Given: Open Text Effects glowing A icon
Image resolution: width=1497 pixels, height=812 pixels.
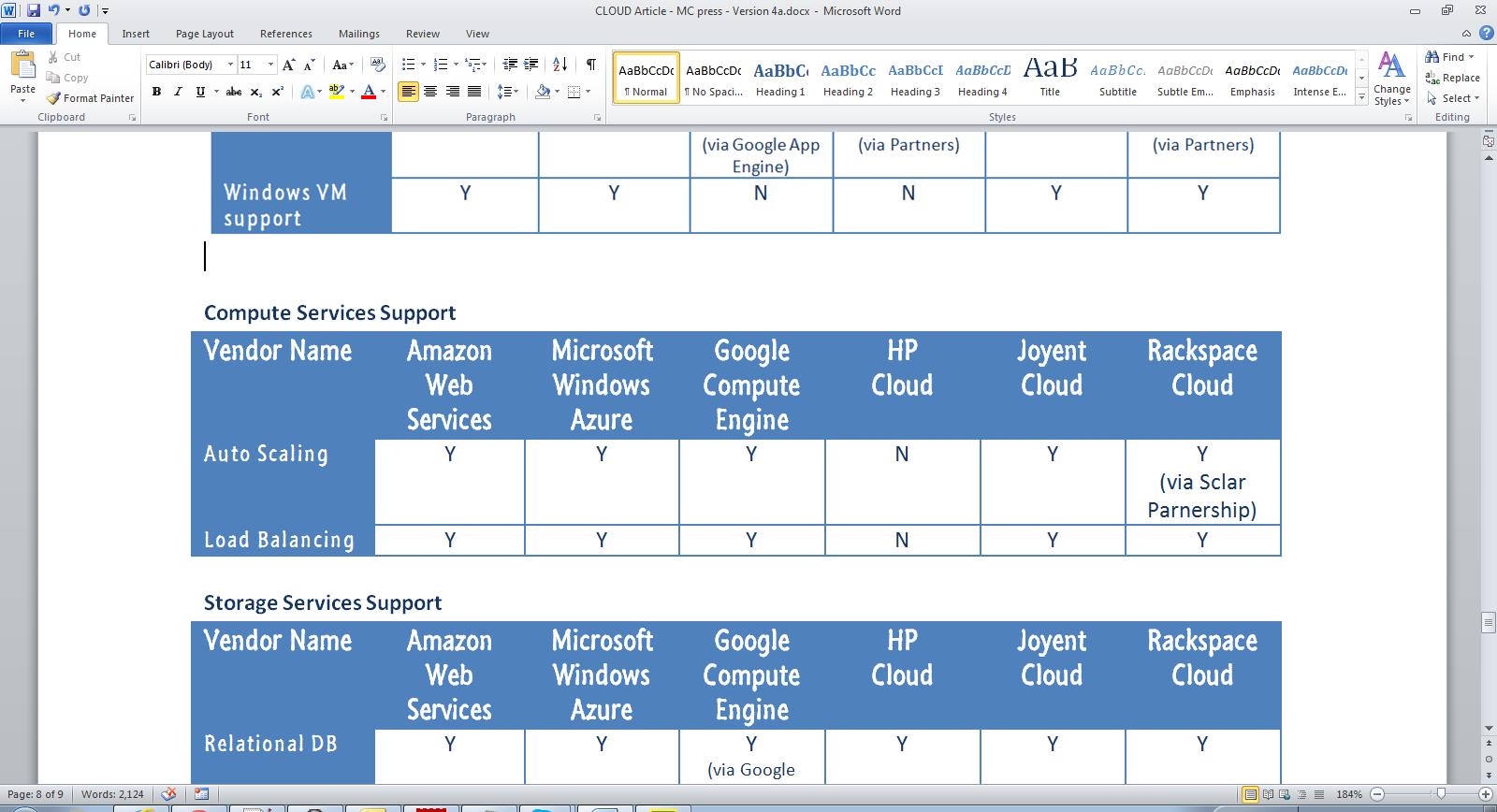Looking at the screenshot, I should (306, 92).
